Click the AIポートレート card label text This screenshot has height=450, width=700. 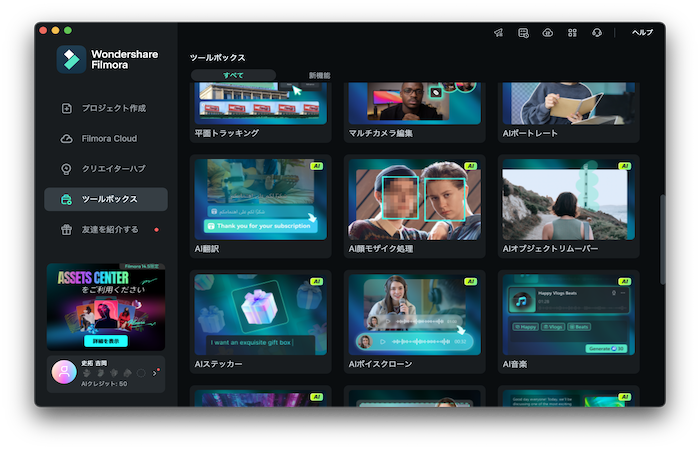tap(530, 133)
